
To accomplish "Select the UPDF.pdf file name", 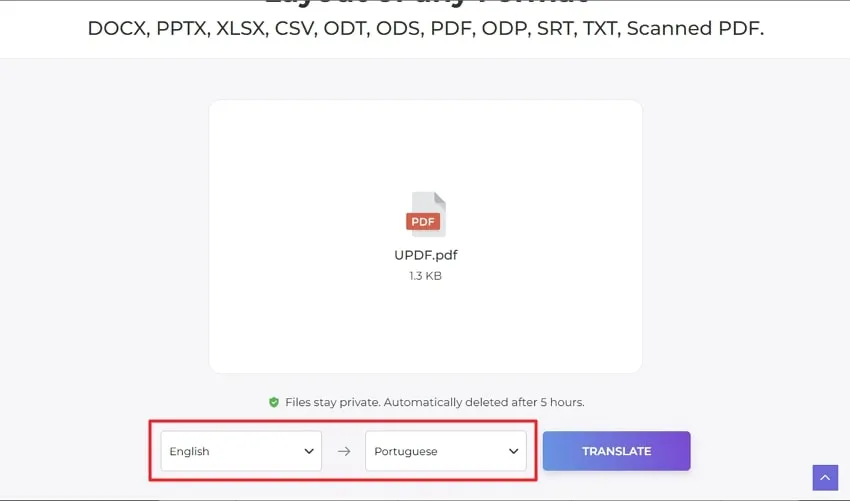I will click(x=426, y=255).
